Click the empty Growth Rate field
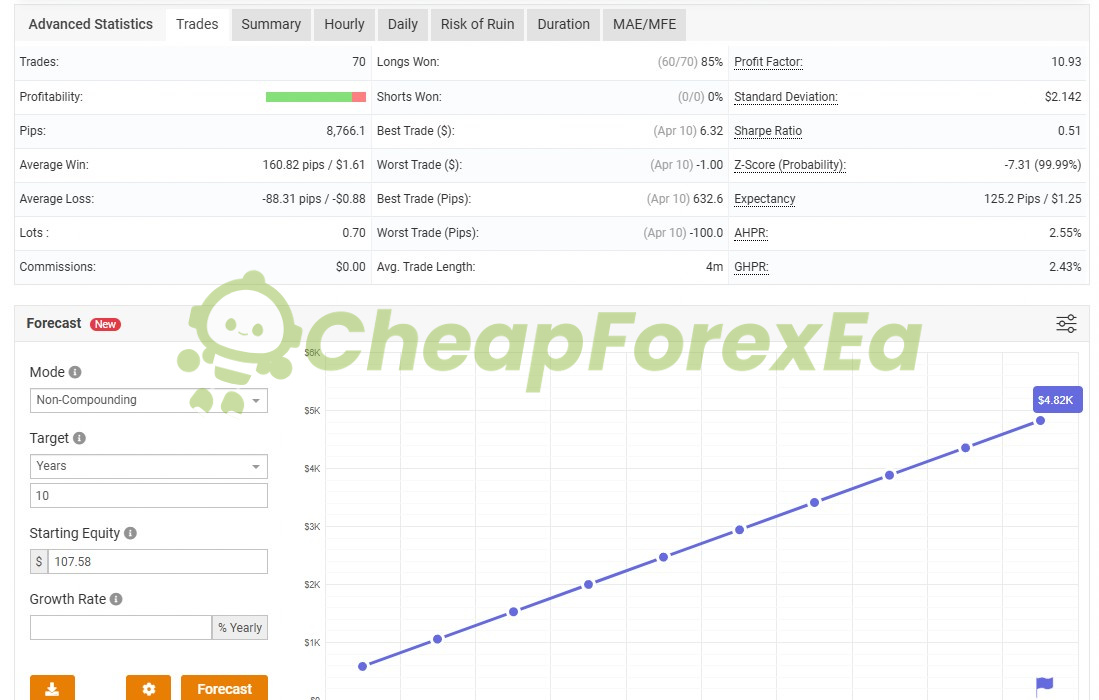Viewport: 1099px width, 700px height. click(121, 627)
